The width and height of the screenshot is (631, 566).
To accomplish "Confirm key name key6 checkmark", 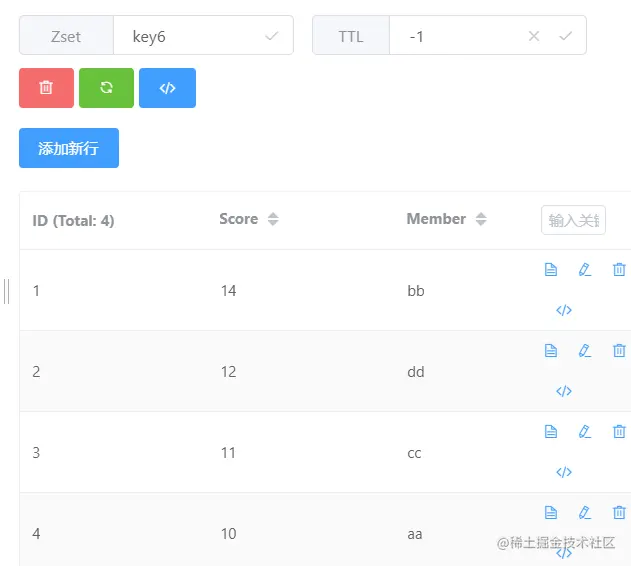I will point(272,36).
